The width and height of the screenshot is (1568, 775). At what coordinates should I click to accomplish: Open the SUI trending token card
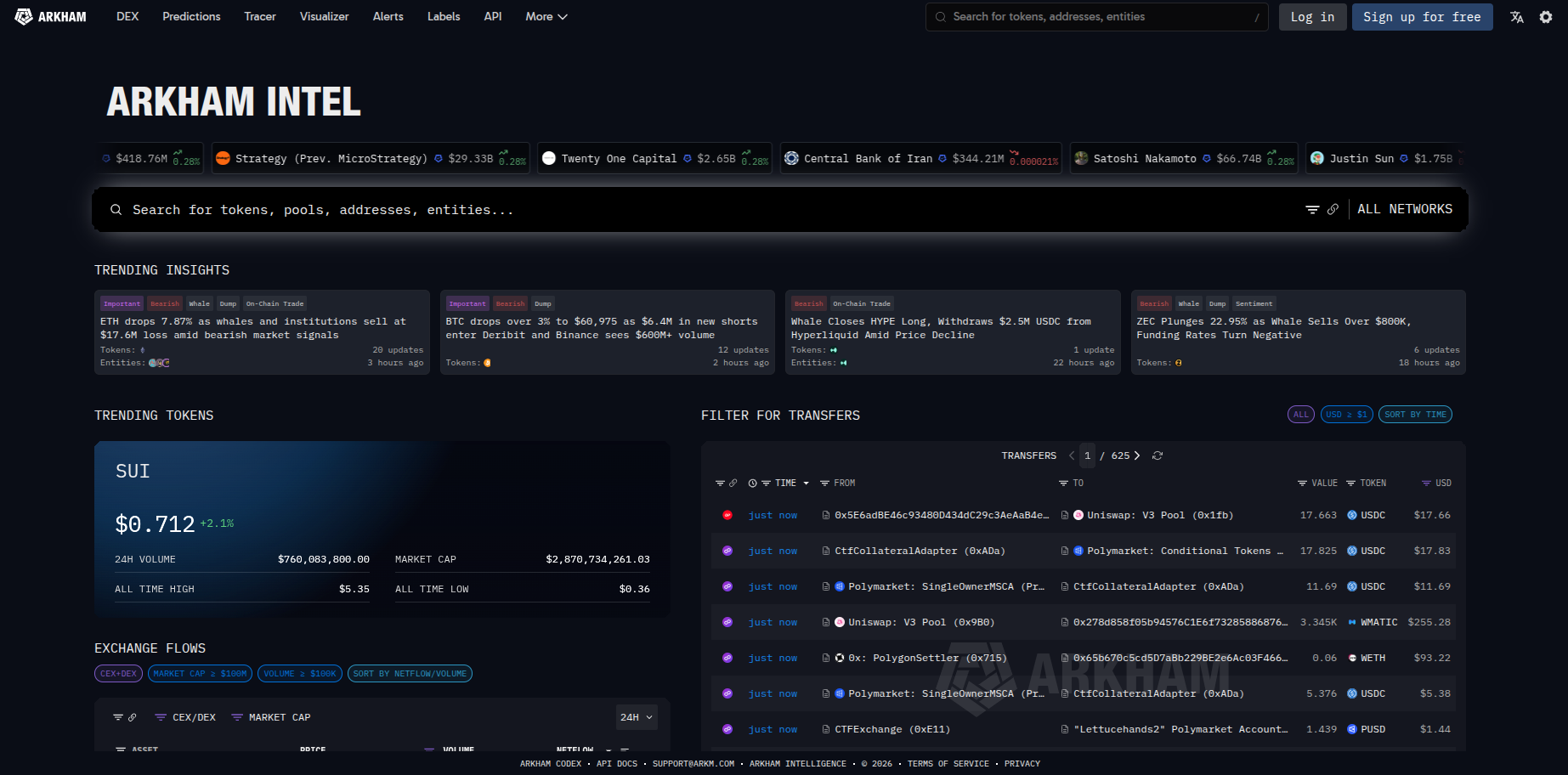coord(382,529)
